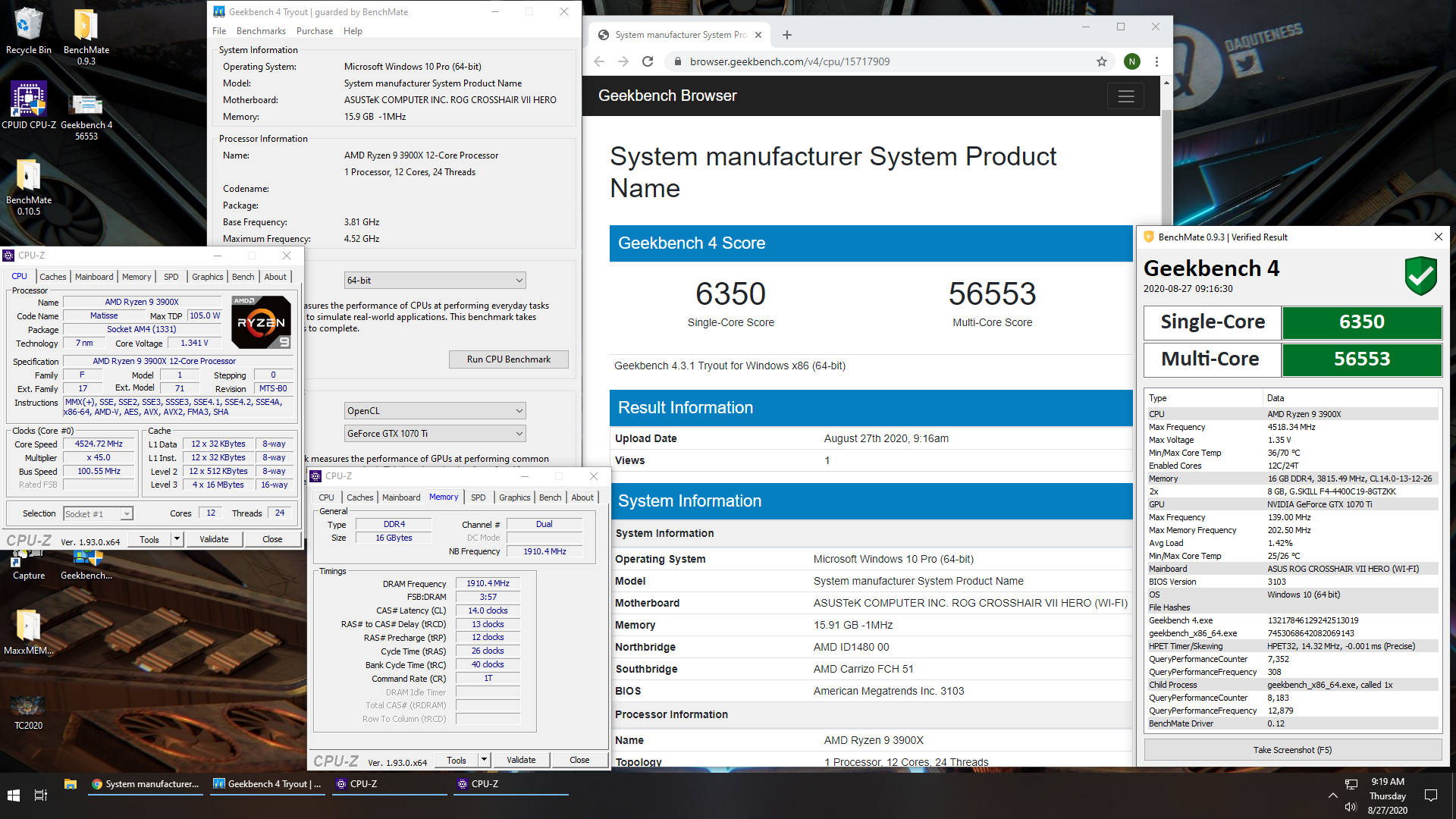Open the Windows Start menu

point(14,795)
